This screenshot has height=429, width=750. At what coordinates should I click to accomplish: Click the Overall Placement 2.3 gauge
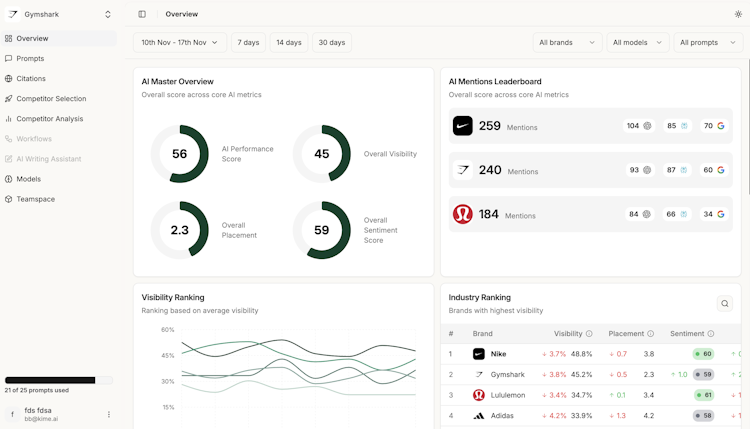180,230
